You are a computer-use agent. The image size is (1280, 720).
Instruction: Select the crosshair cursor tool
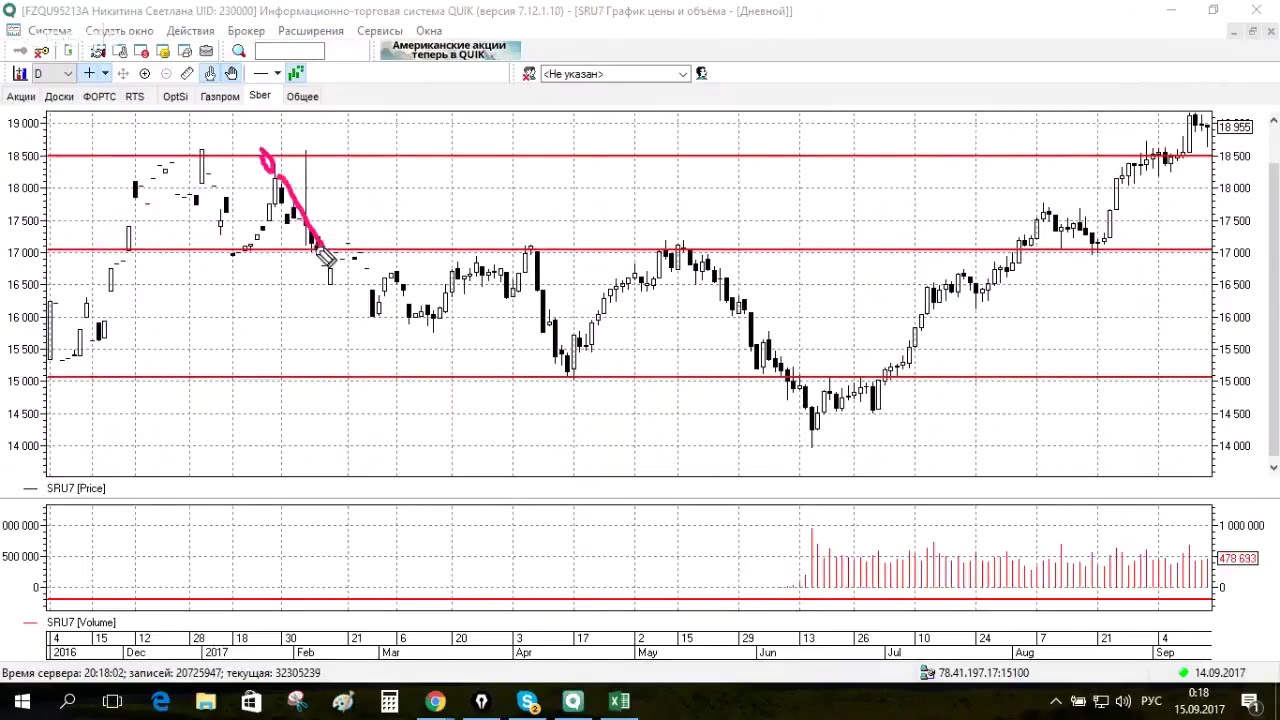coord(89,73)
